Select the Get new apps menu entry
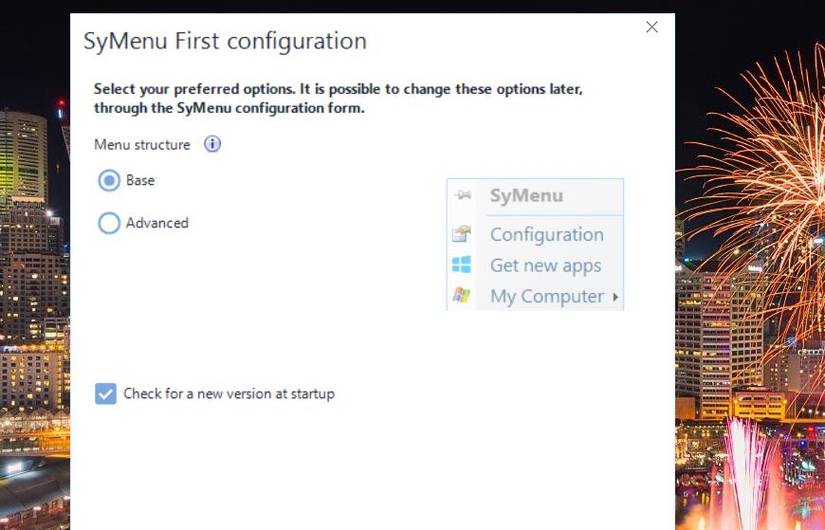The height and width of the screenshot is (530, 825). pyautogui.click(x=545, y=265)
